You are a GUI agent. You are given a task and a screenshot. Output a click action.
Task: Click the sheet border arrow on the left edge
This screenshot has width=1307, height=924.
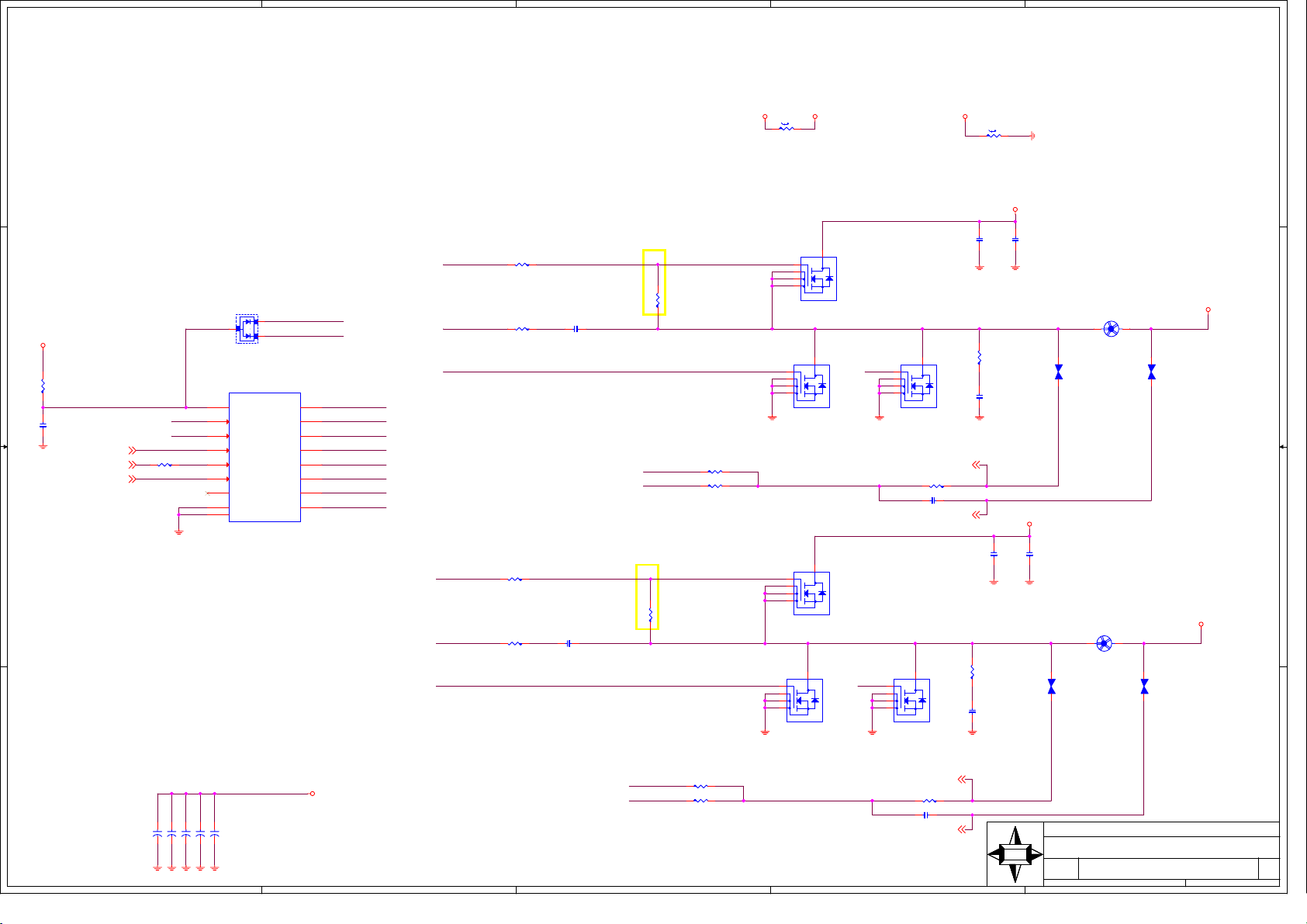[x=5, y=447]
